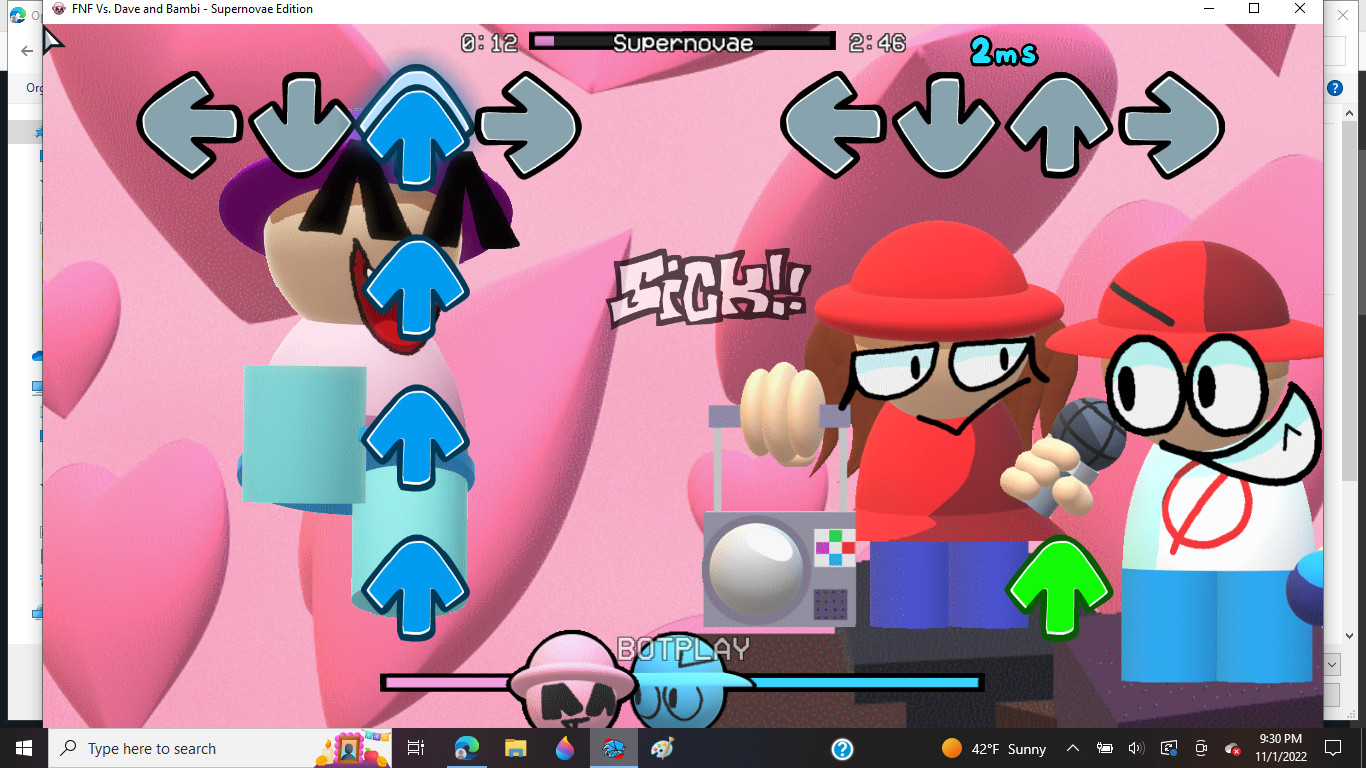Click the SICK!! rating popup

pyautogui.click(x=708, y=291)
